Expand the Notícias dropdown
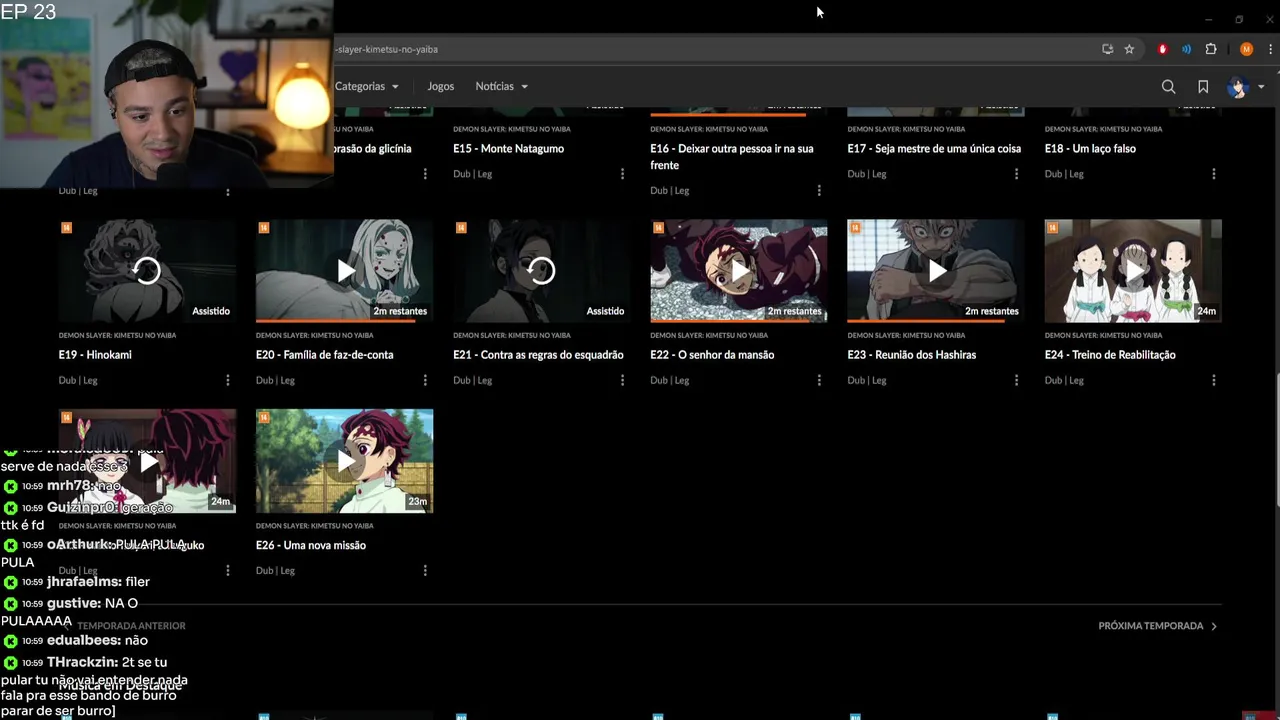 tap(501, 87)
